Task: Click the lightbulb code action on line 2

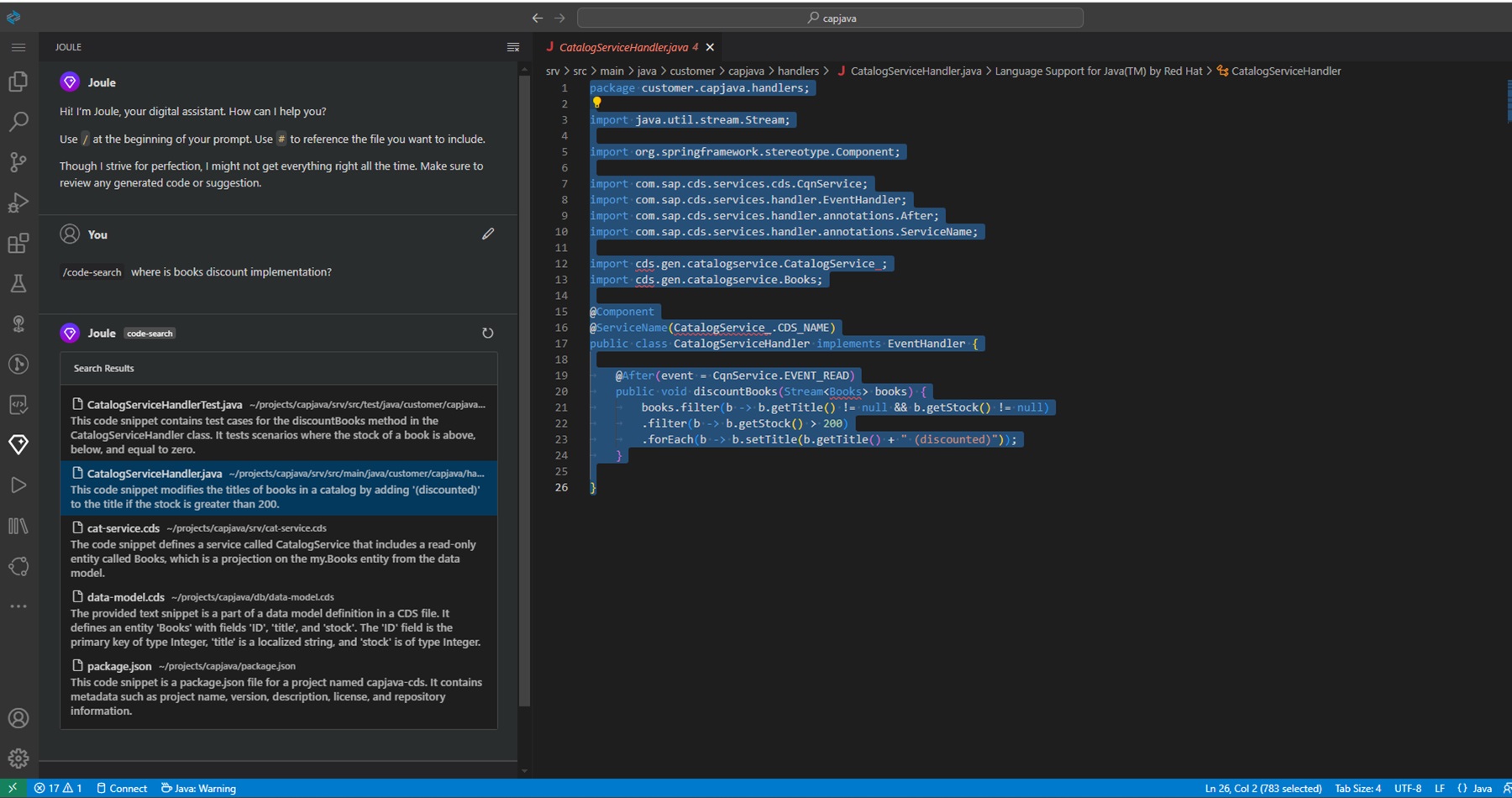Action: 597,102
